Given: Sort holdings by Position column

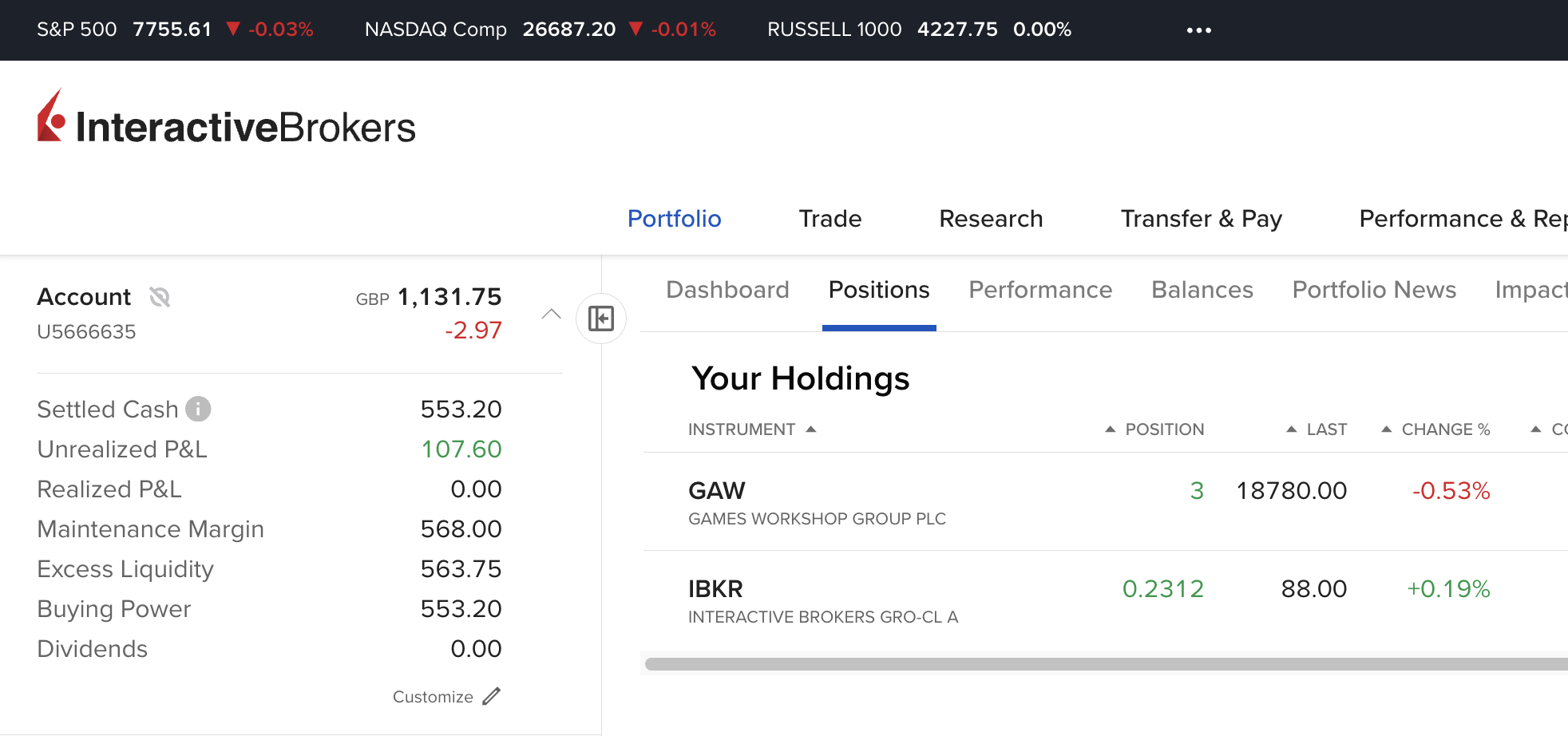Looking at the screenshot, I should coord(1154,429).
